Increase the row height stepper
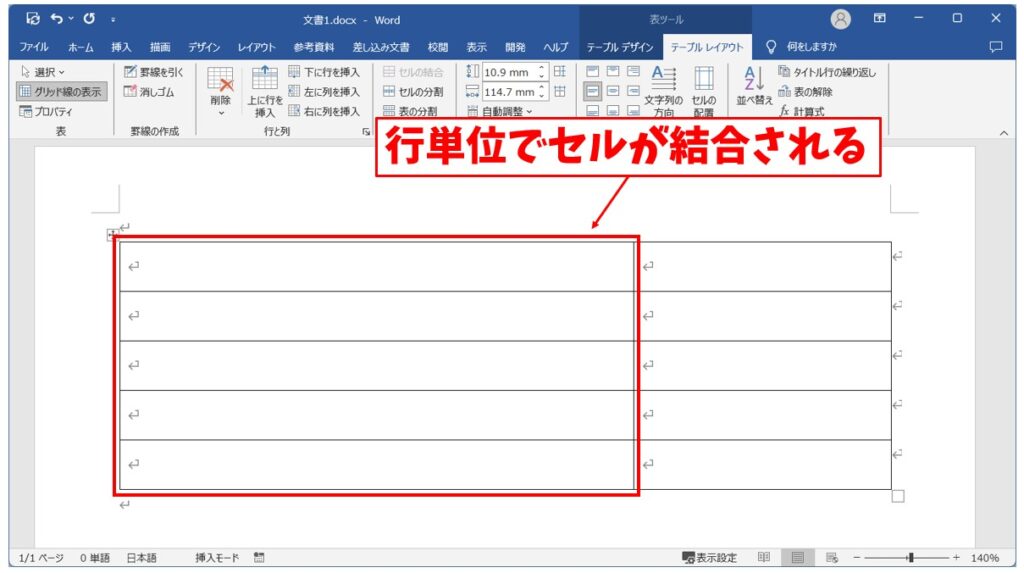1024x573 pixels. pos(541,68)
